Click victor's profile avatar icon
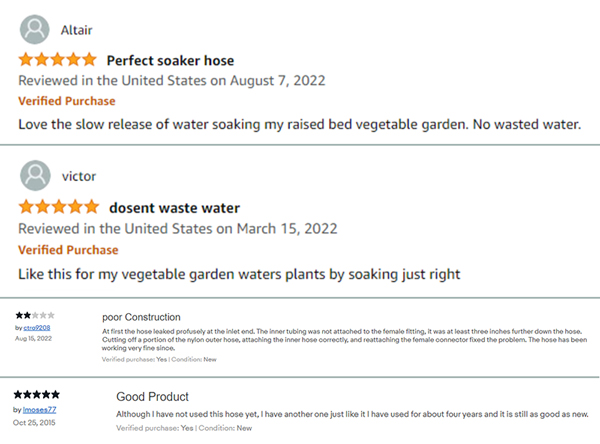This screenshot has height=444, width=600. click(35, 175)
